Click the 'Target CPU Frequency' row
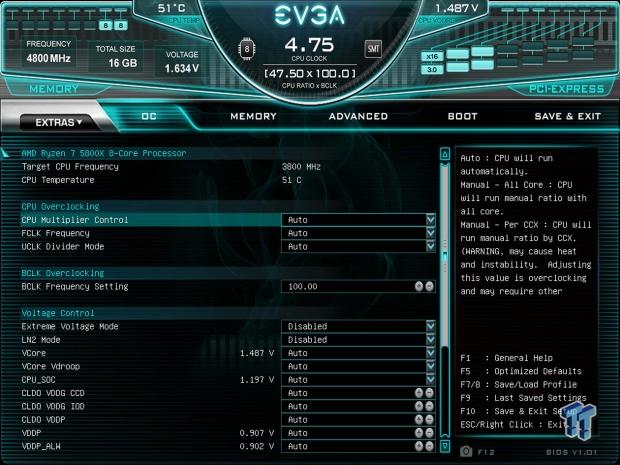This screenshot has height=465, width=620. tap(171, 167)
